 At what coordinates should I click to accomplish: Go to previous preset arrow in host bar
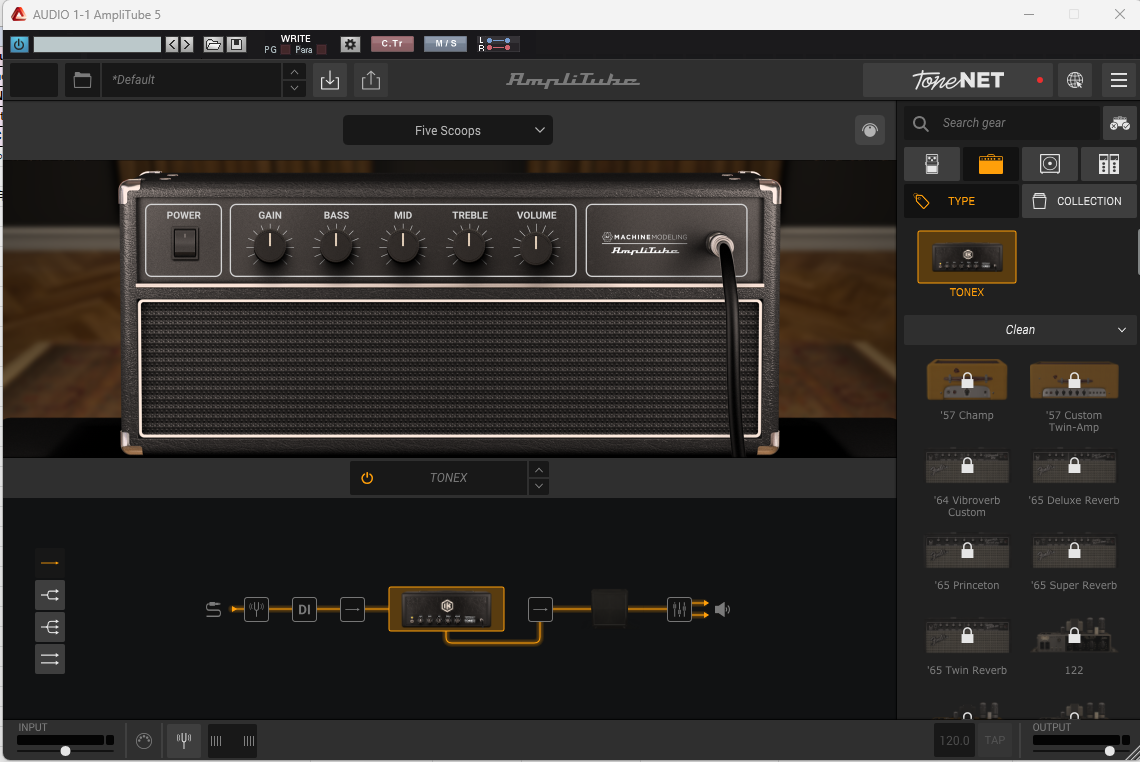pos(172,44)
